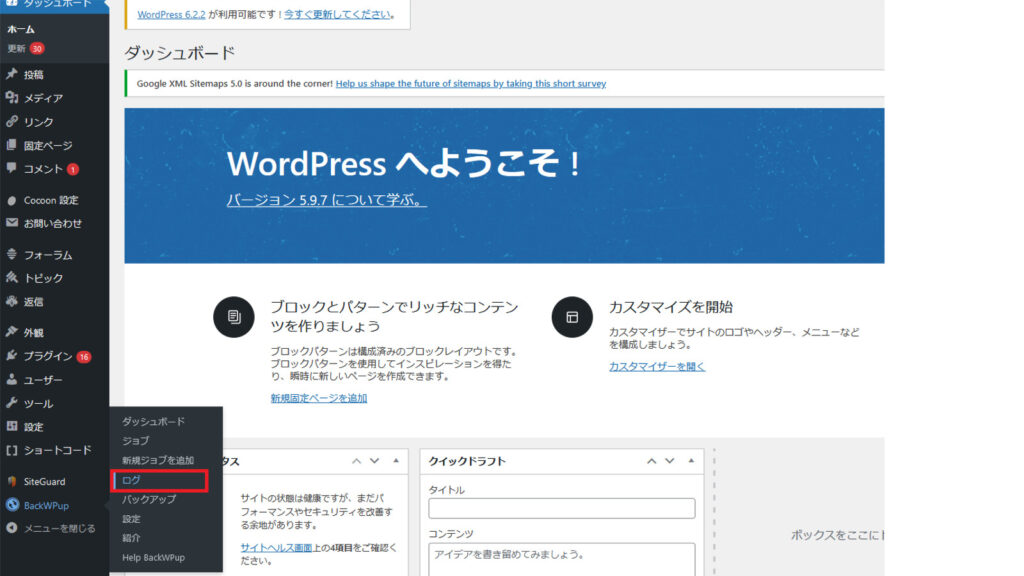Click the プラグイン plug icon
Viewport: 1024px width, 576px height.
[12, 355]
